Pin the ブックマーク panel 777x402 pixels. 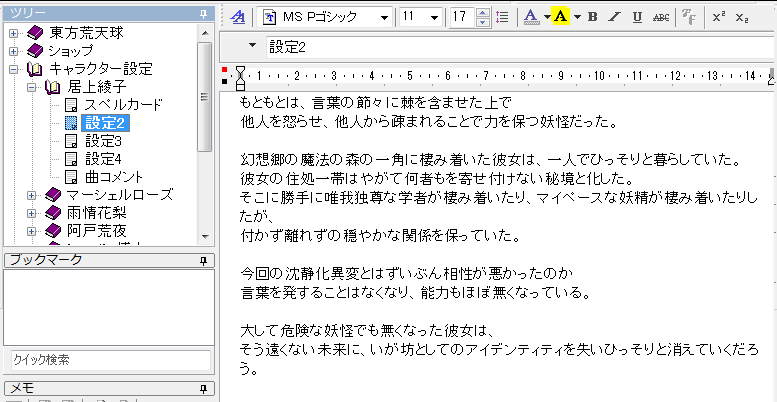(x=204, y=261)
